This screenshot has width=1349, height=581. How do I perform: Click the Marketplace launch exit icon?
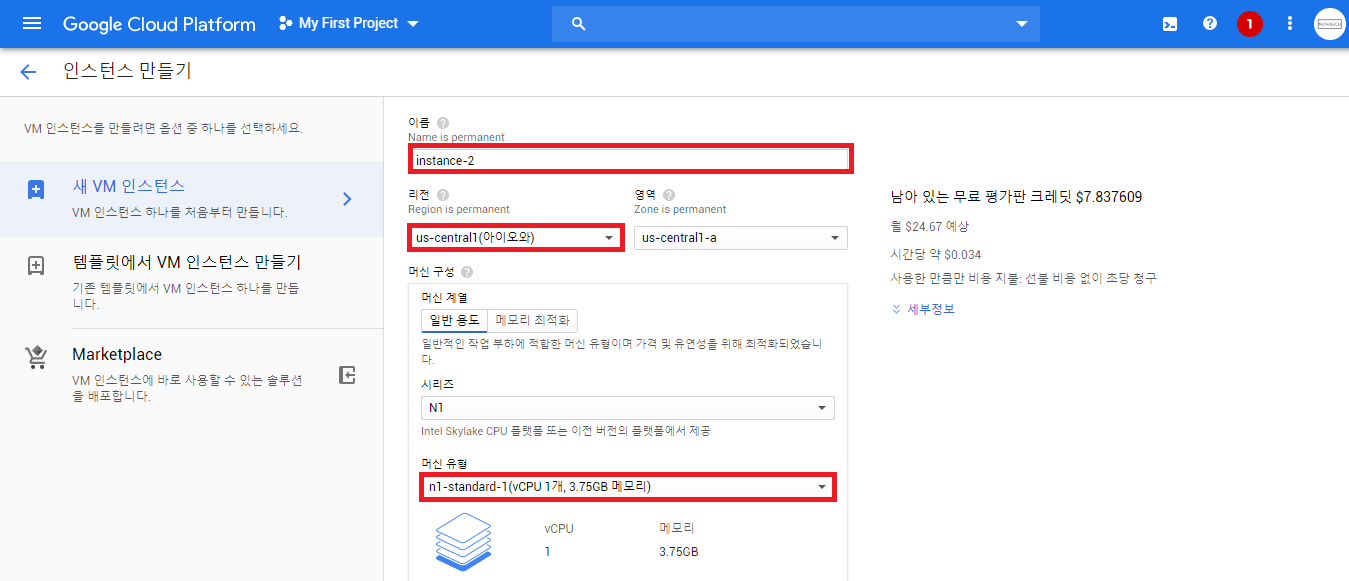[x=346, y=375]
